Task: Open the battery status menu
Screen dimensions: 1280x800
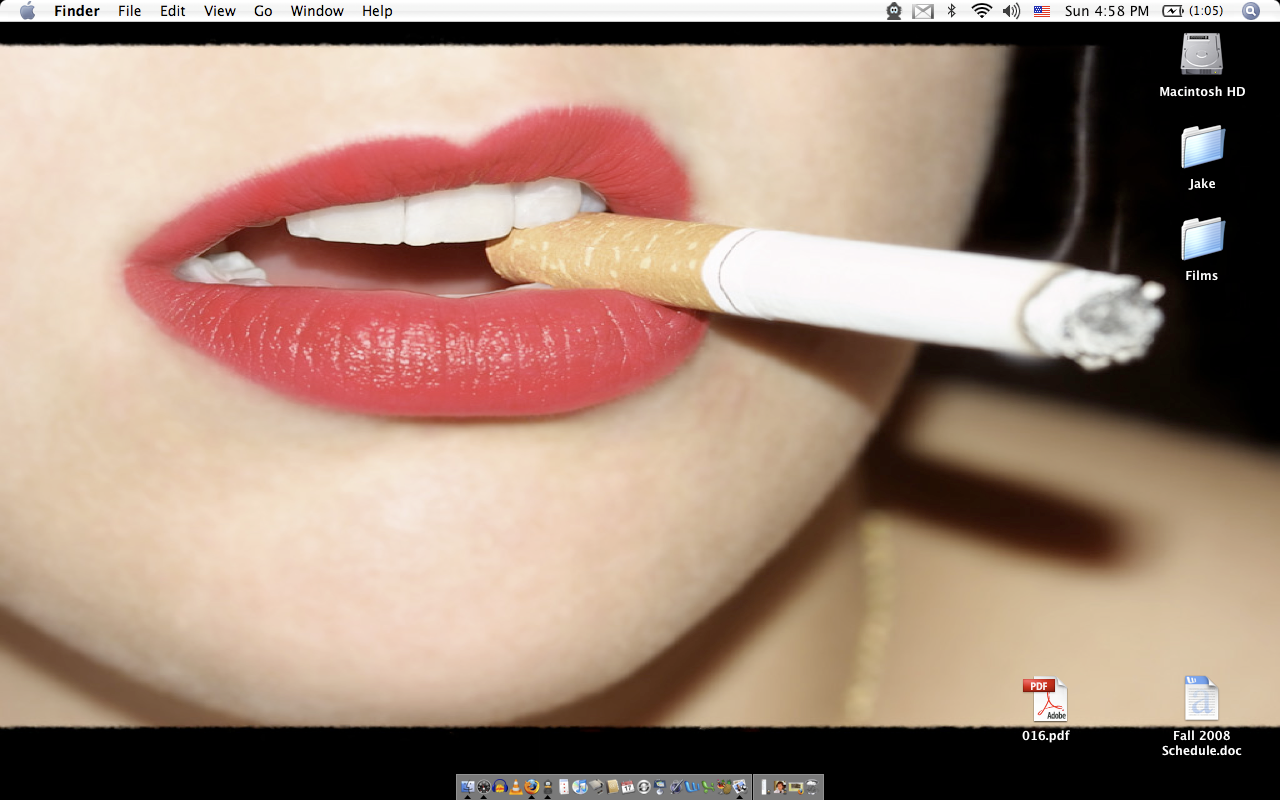Action: click(x=1193, y=11)
